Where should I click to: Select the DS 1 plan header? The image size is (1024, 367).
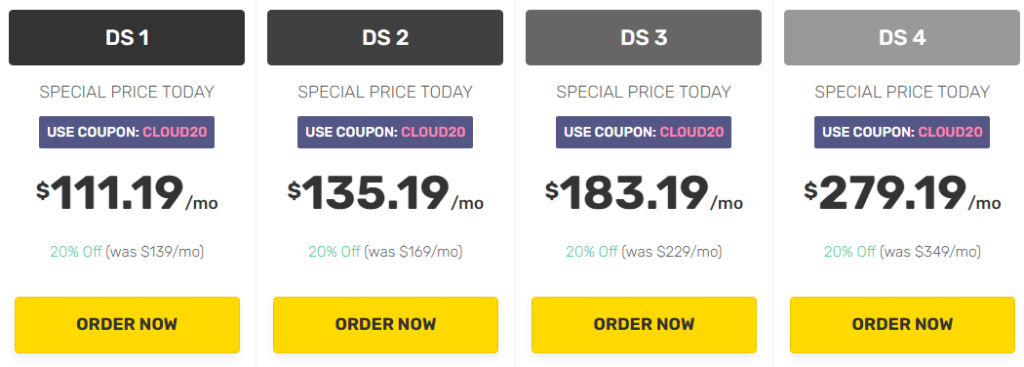127,37
